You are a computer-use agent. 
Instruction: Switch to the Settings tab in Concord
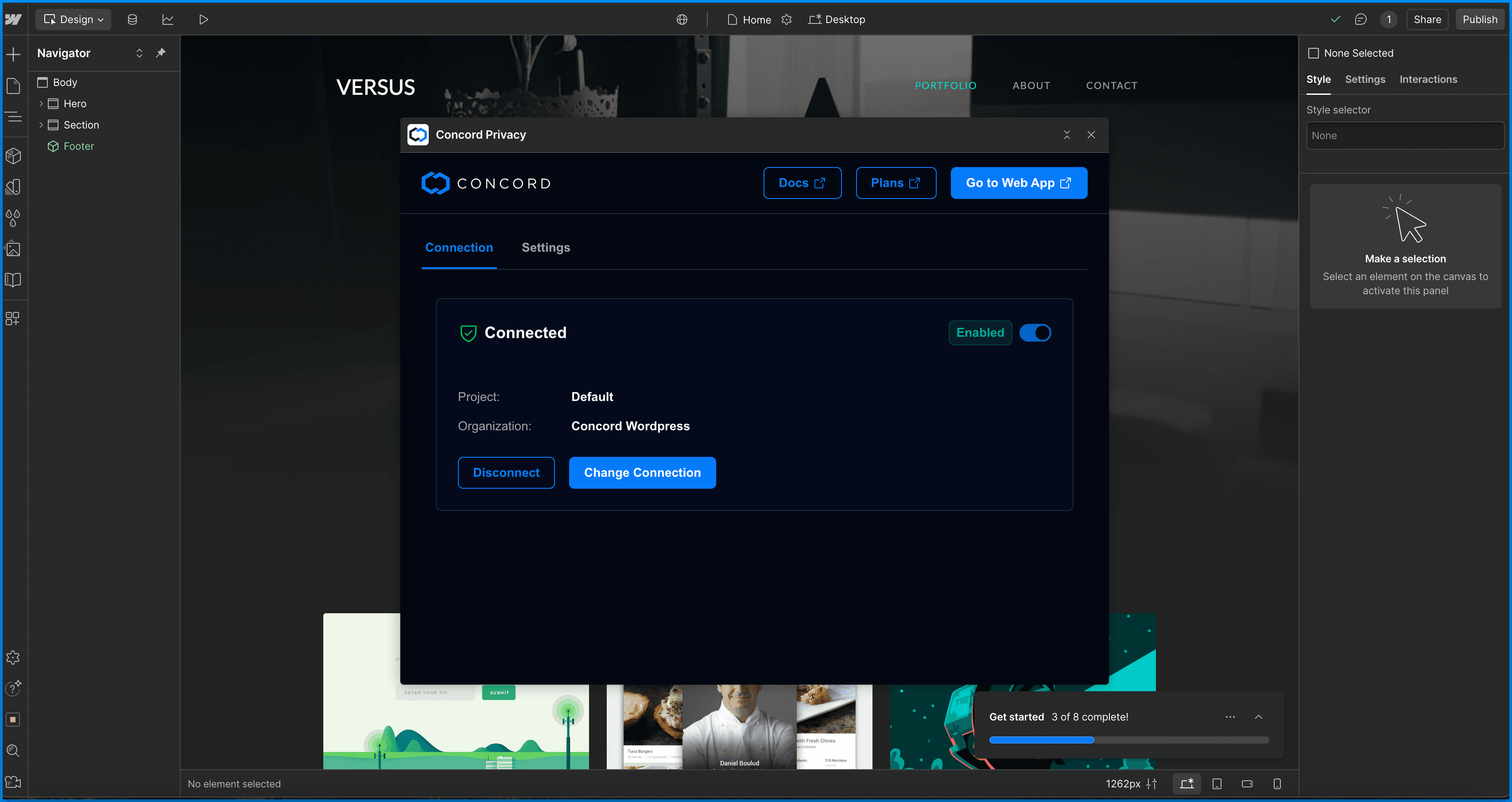coord(545,248)
